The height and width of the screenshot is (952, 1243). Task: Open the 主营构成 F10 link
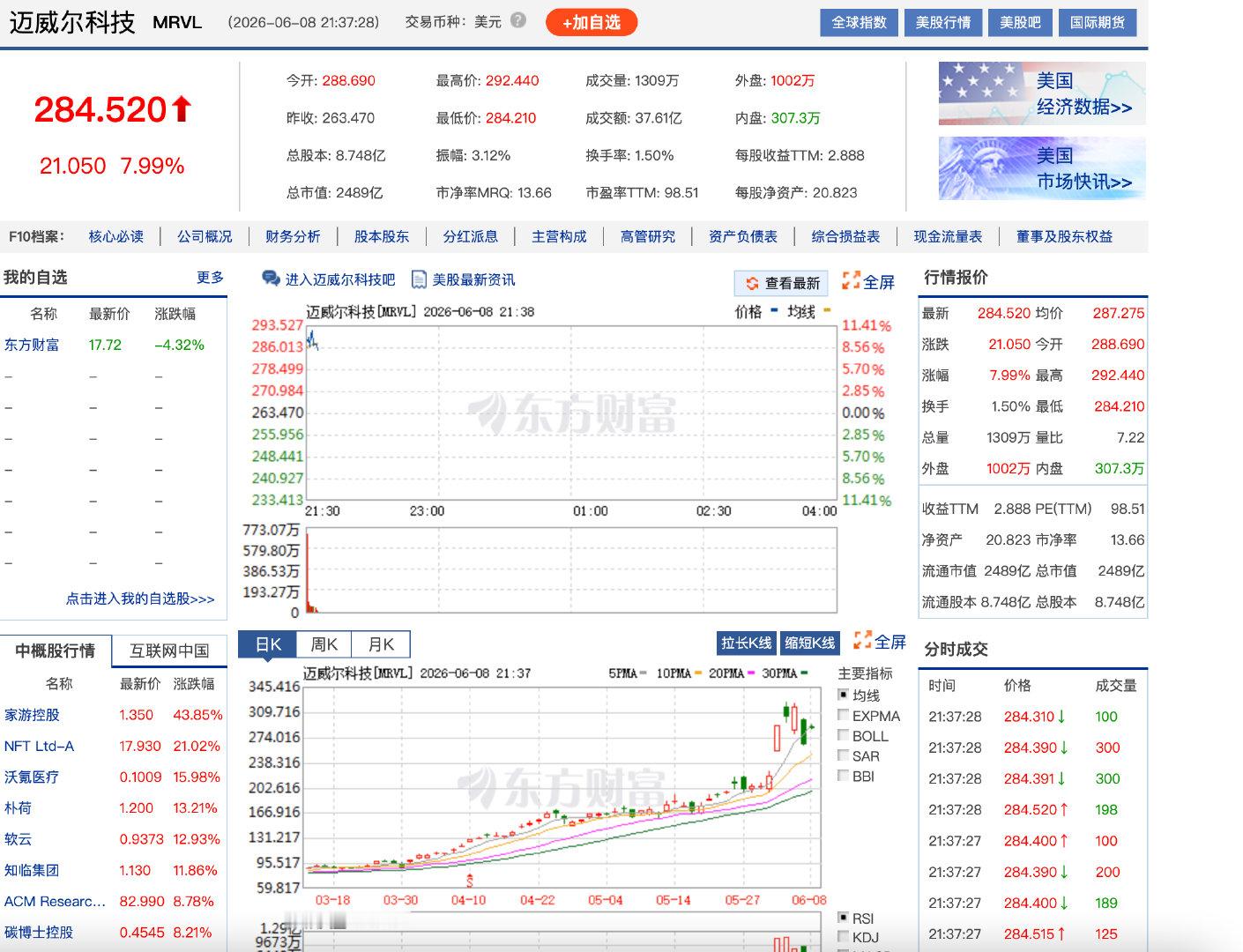tap(559, 236)
